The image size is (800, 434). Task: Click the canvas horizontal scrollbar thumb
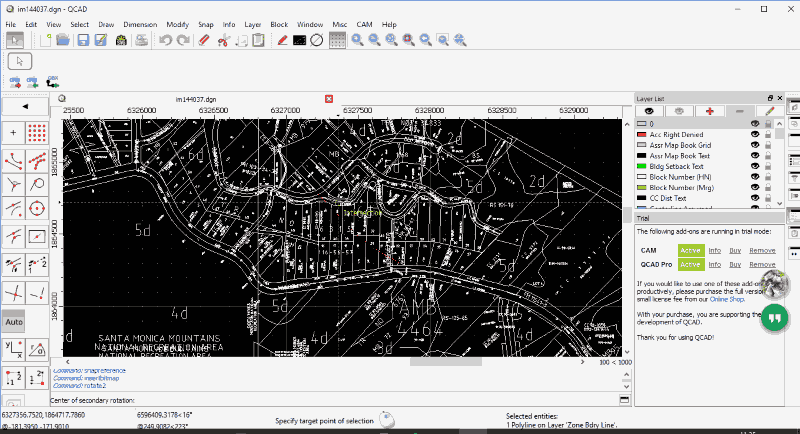click(x=446, y=362)
